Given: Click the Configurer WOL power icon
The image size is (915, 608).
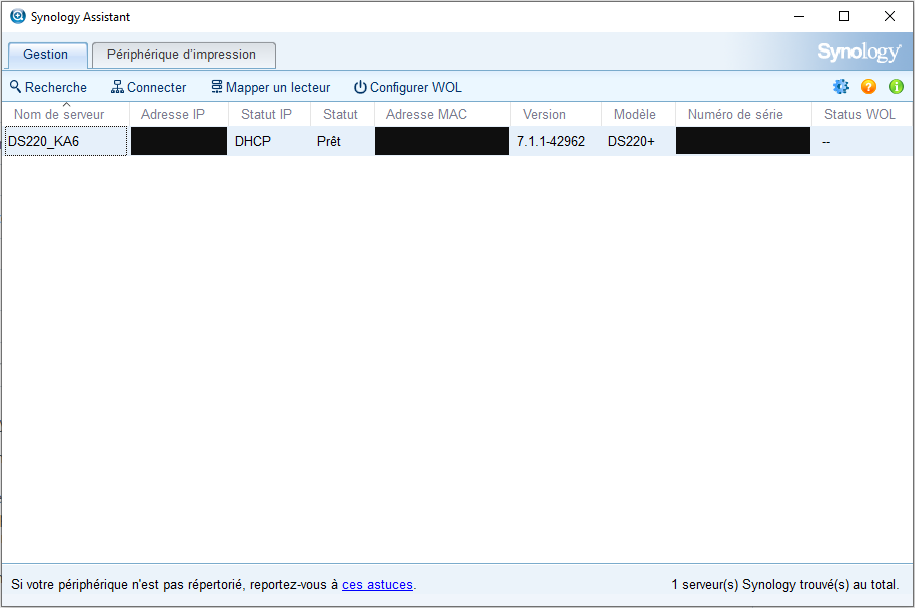Looking at the screenshot, I should [360, 87].
